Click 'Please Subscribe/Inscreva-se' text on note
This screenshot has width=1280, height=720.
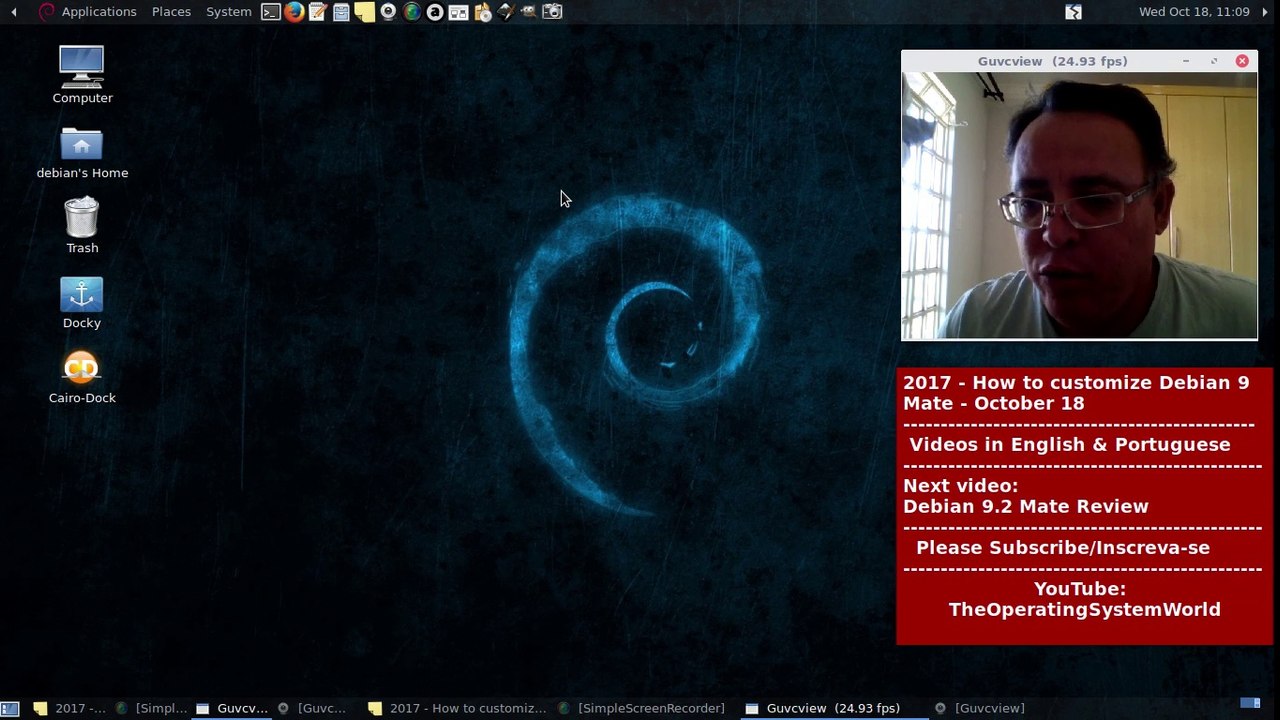point(1063,547)
